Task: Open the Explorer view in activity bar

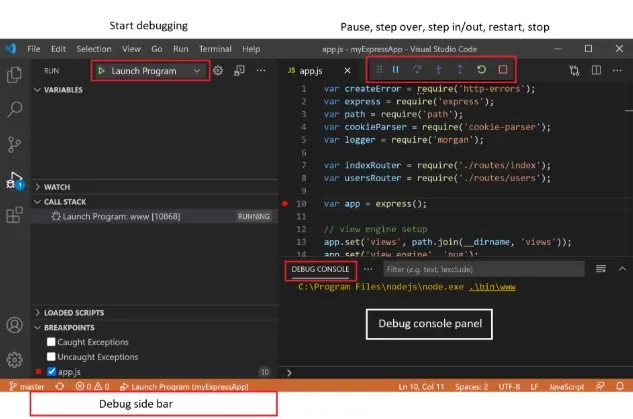Action: pyautogui.click(x=15, y=75)
